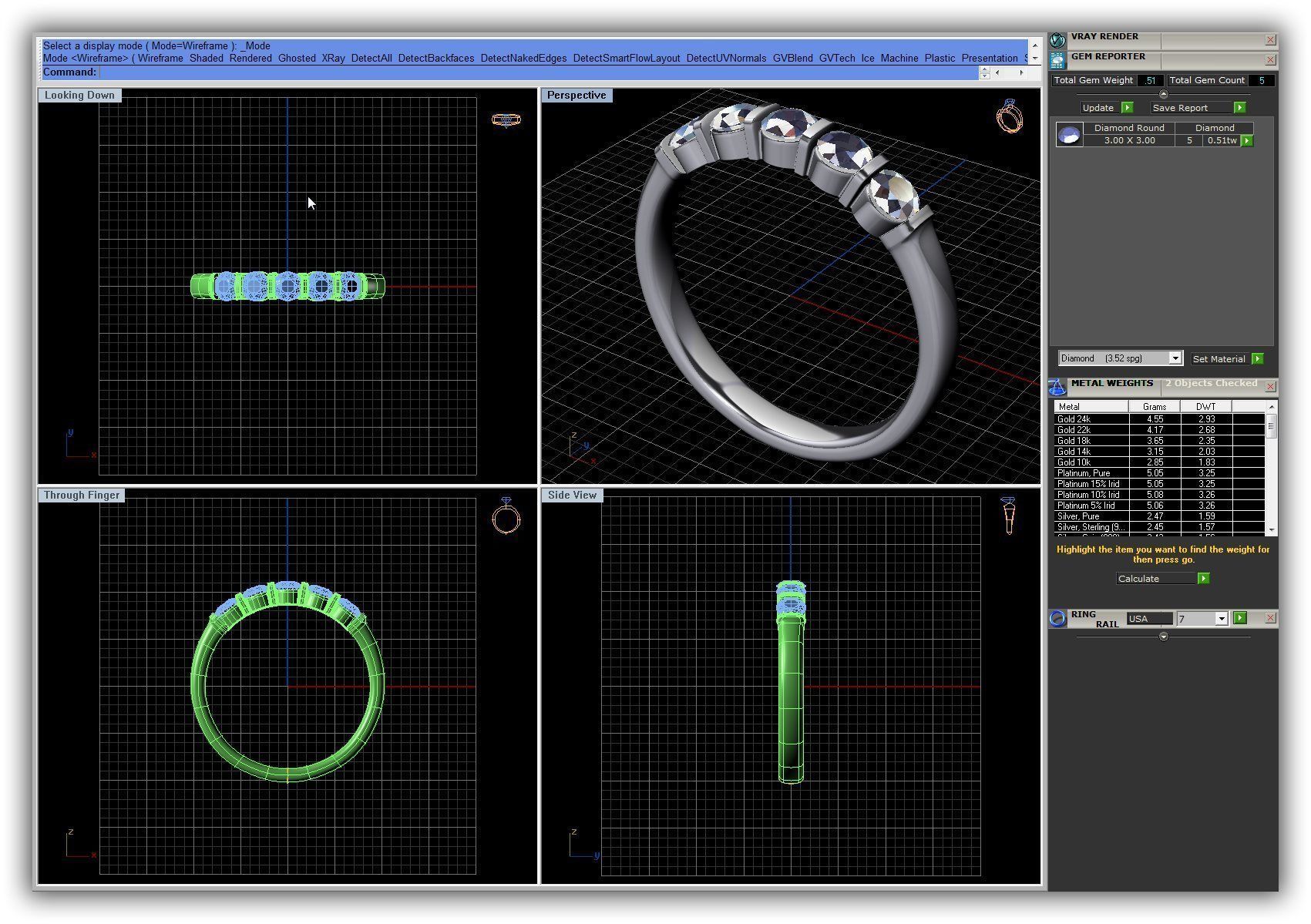This screenshot has width=1311, height=924.
Task: Click the Diamond Round gem thumbnail
Action: 1069,135
